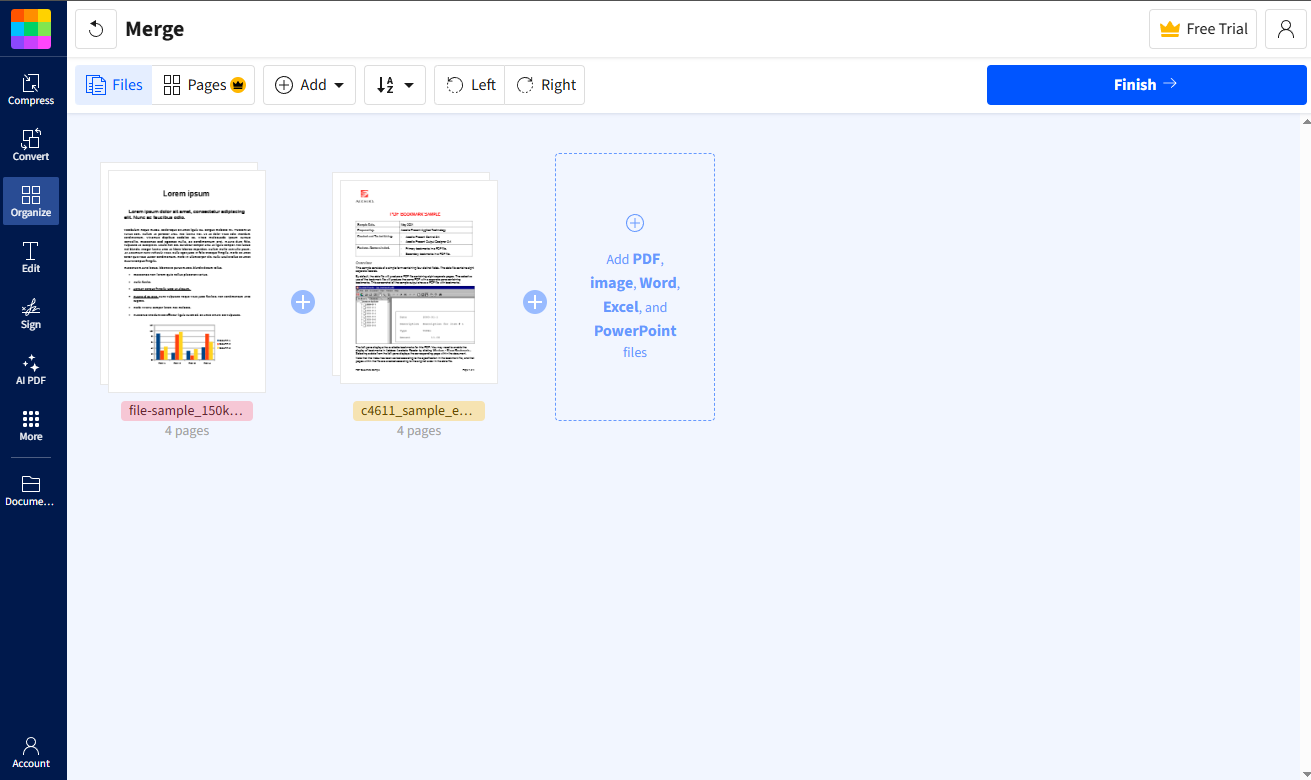Viewport: 1311px width, 780px height.
Task: Open the Account profile icon
Action: (1285, 28)
